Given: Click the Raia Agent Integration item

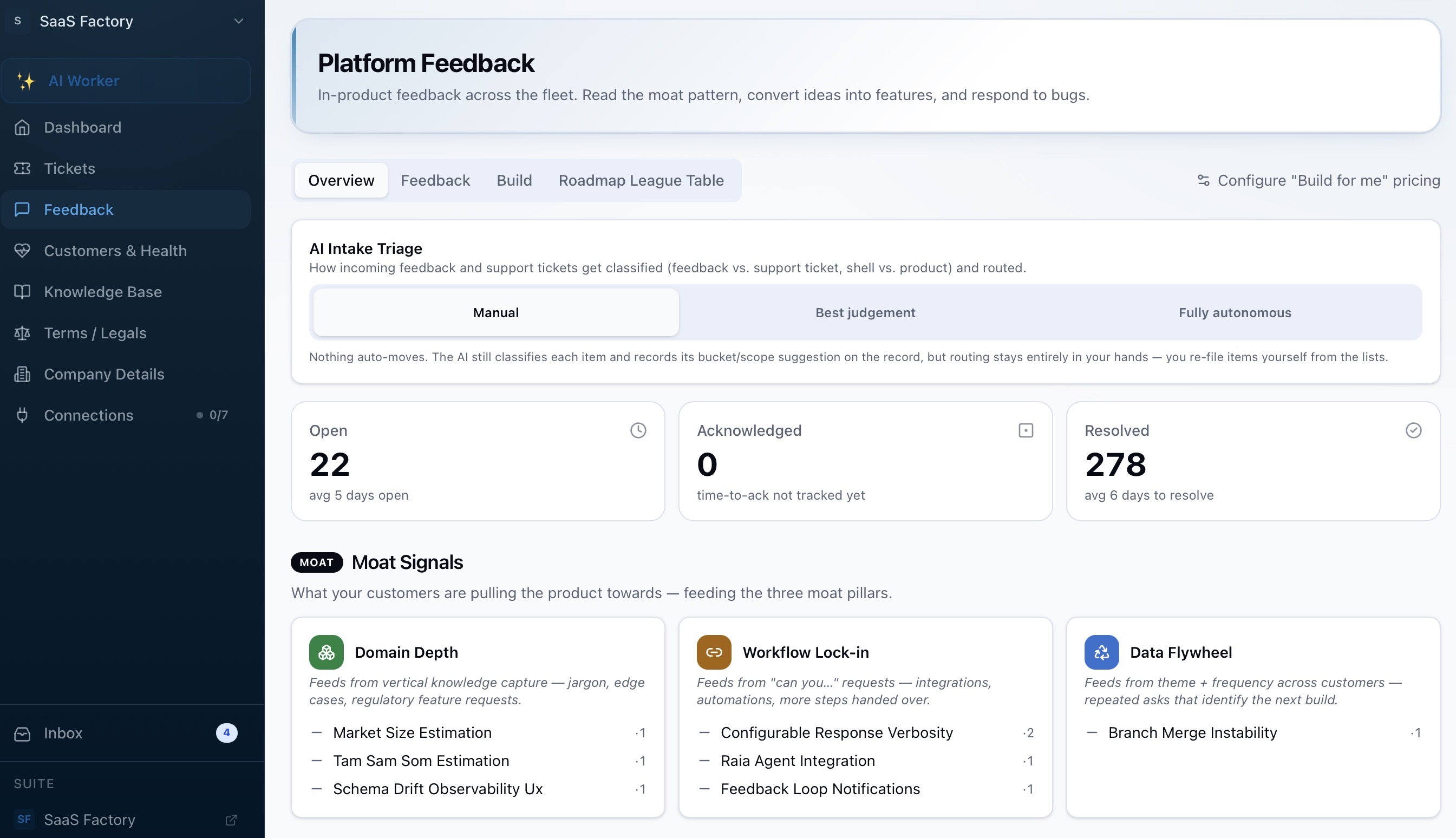Looking at the screenshot, I should 866,761.
